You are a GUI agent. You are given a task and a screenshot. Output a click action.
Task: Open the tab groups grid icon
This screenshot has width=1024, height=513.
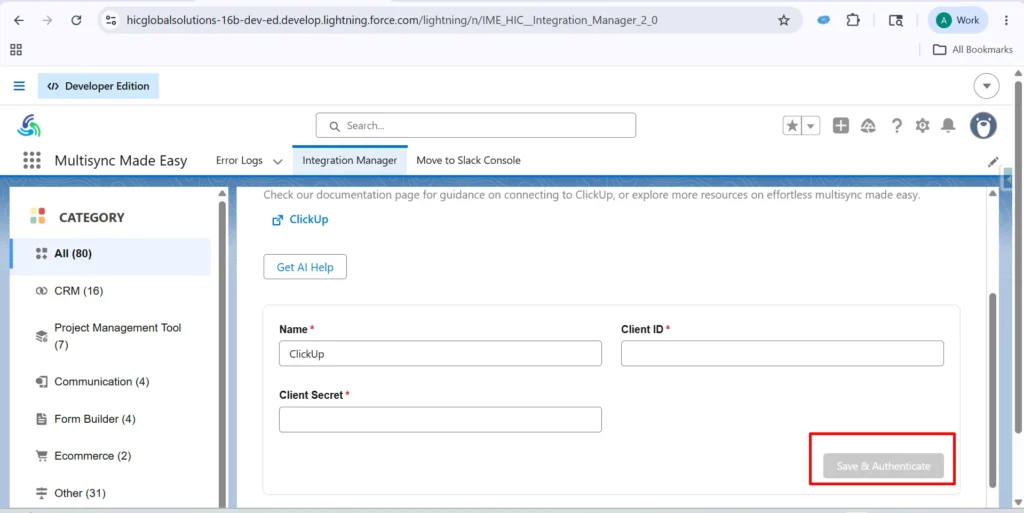[16, 50]
